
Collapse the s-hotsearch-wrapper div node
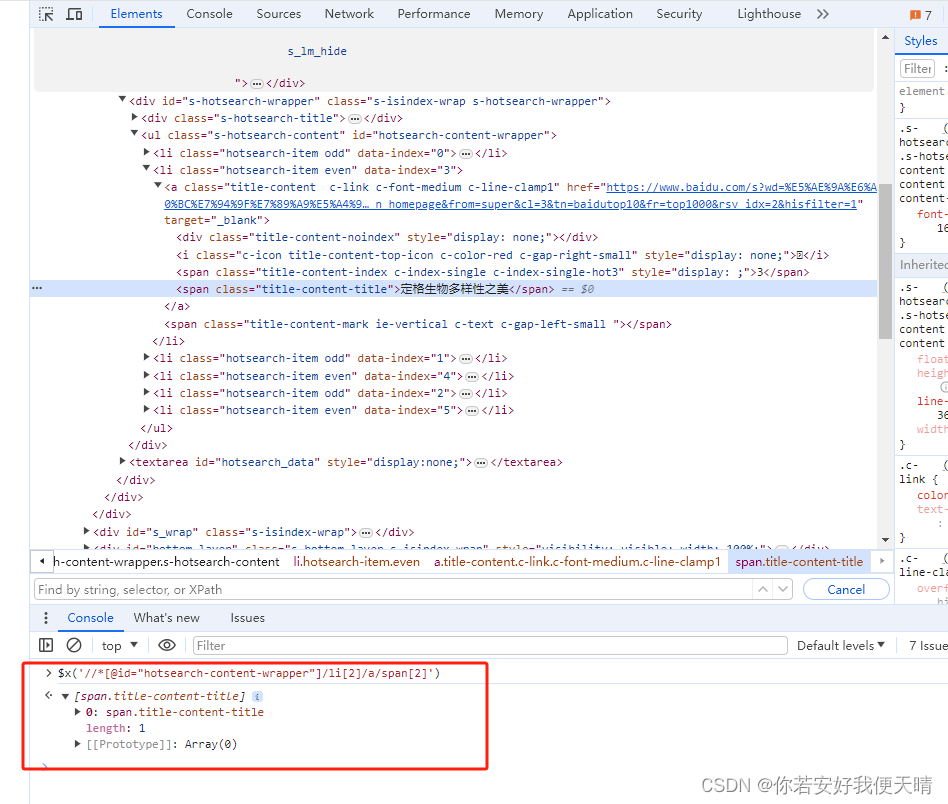point(122,100)
